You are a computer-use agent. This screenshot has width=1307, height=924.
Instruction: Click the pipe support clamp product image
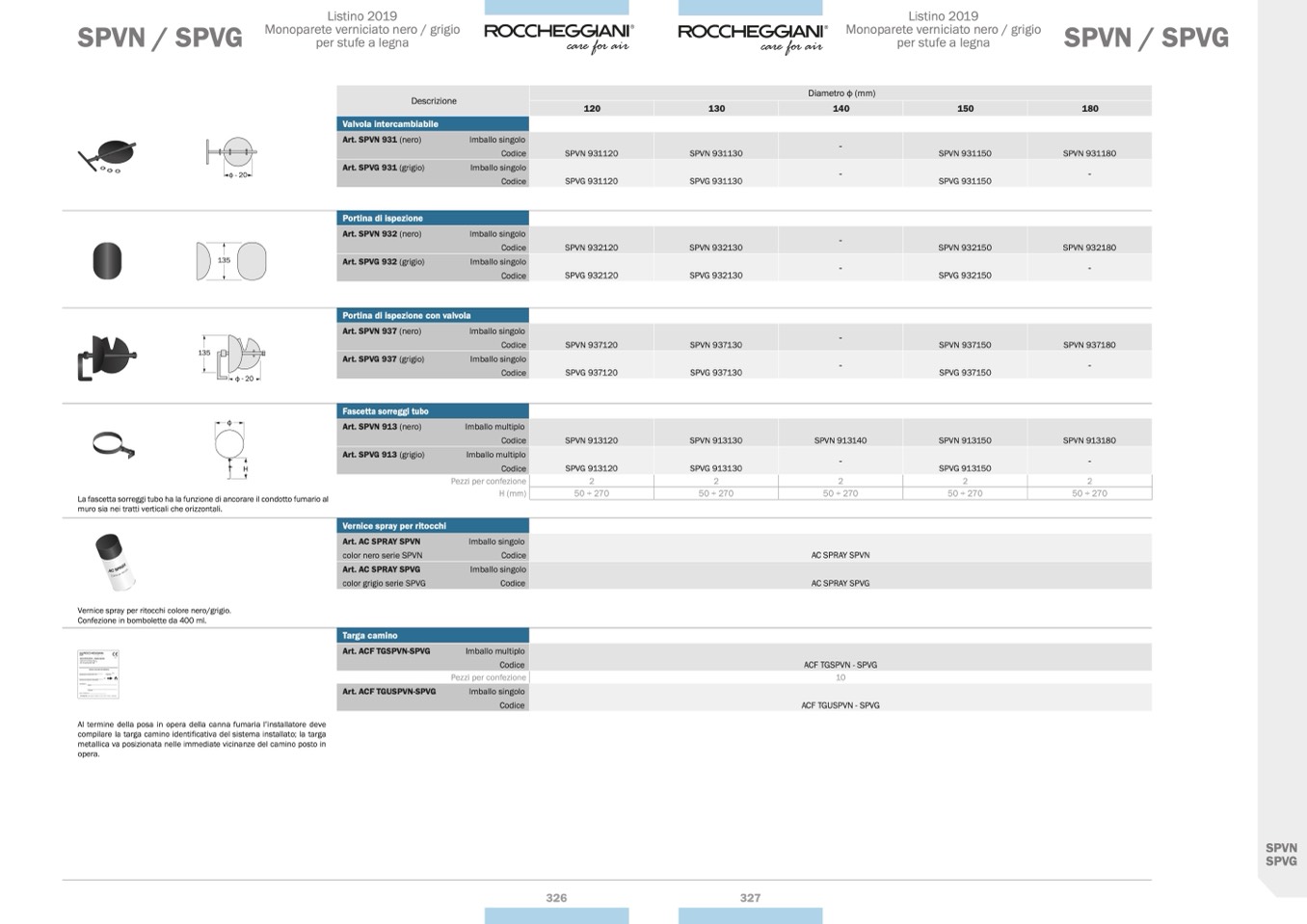point(113,444)
